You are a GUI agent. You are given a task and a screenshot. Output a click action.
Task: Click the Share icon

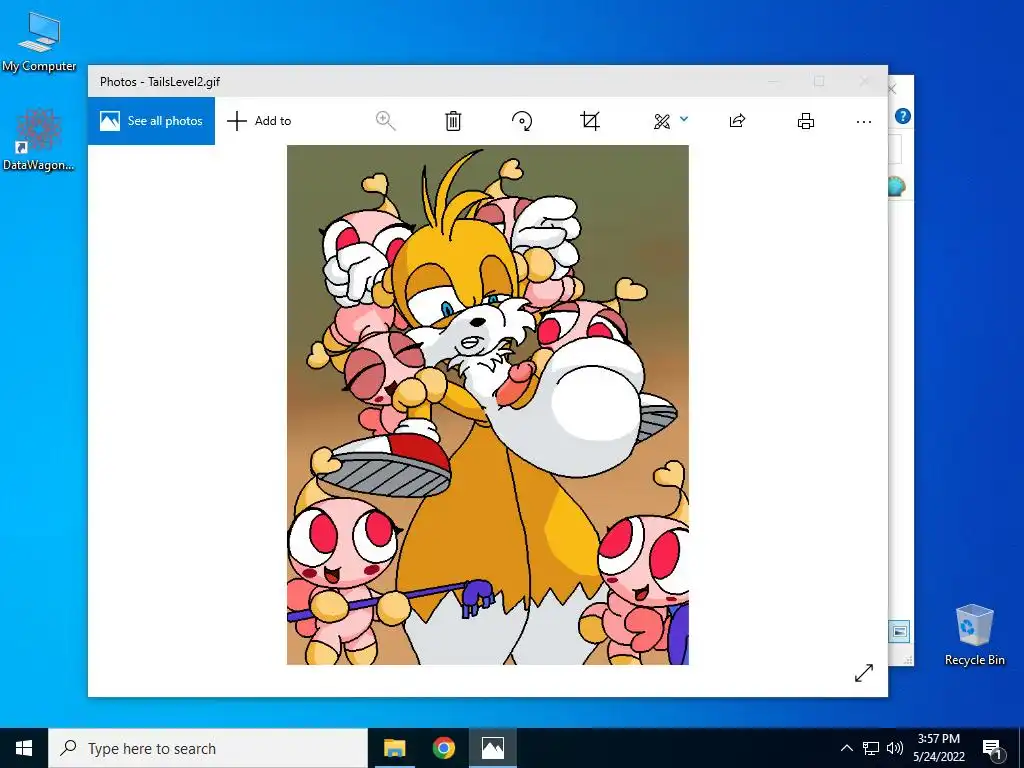737,121
